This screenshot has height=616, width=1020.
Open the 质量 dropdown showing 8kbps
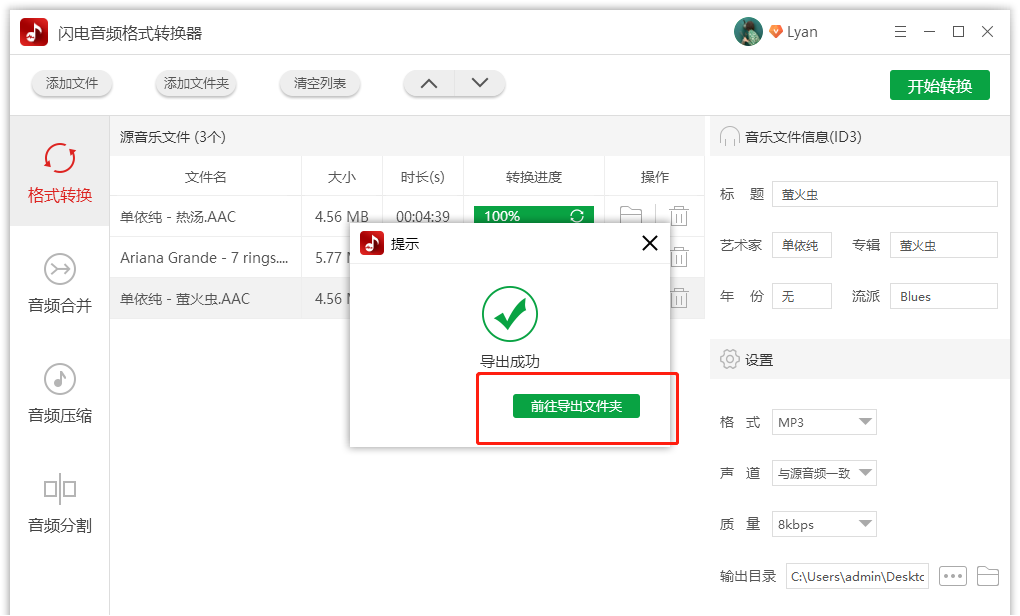pos(823,523)
